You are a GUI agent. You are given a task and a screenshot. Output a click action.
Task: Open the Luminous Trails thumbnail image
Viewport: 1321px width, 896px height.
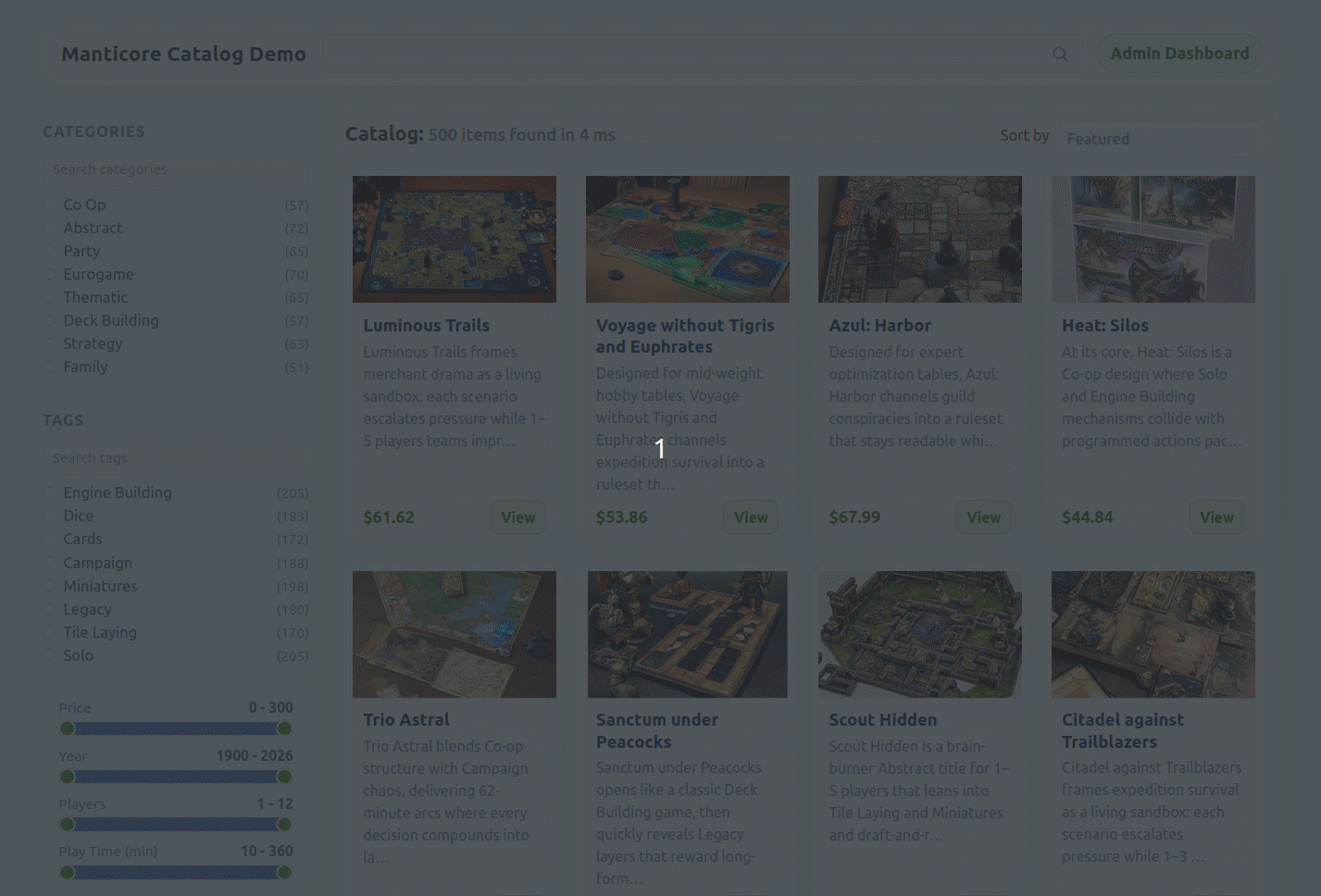click(x=455, y=239)
